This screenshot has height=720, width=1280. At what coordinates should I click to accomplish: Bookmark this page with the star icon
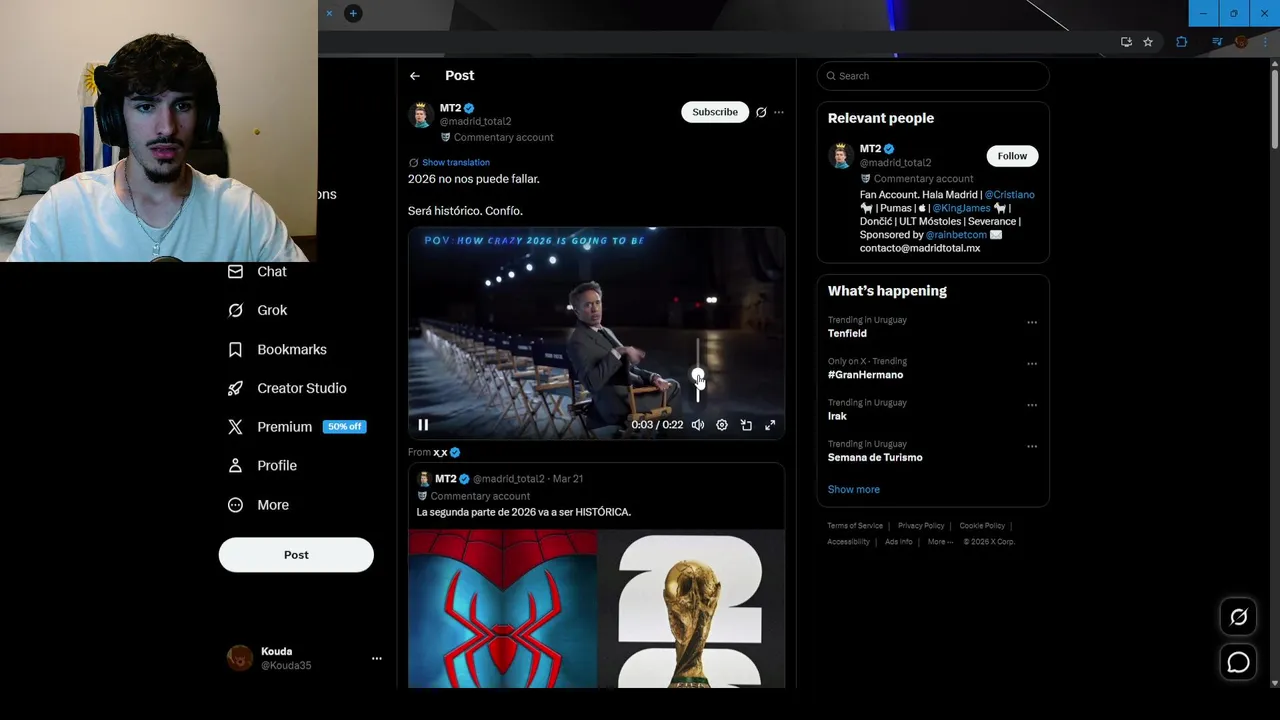(1148, 42)
